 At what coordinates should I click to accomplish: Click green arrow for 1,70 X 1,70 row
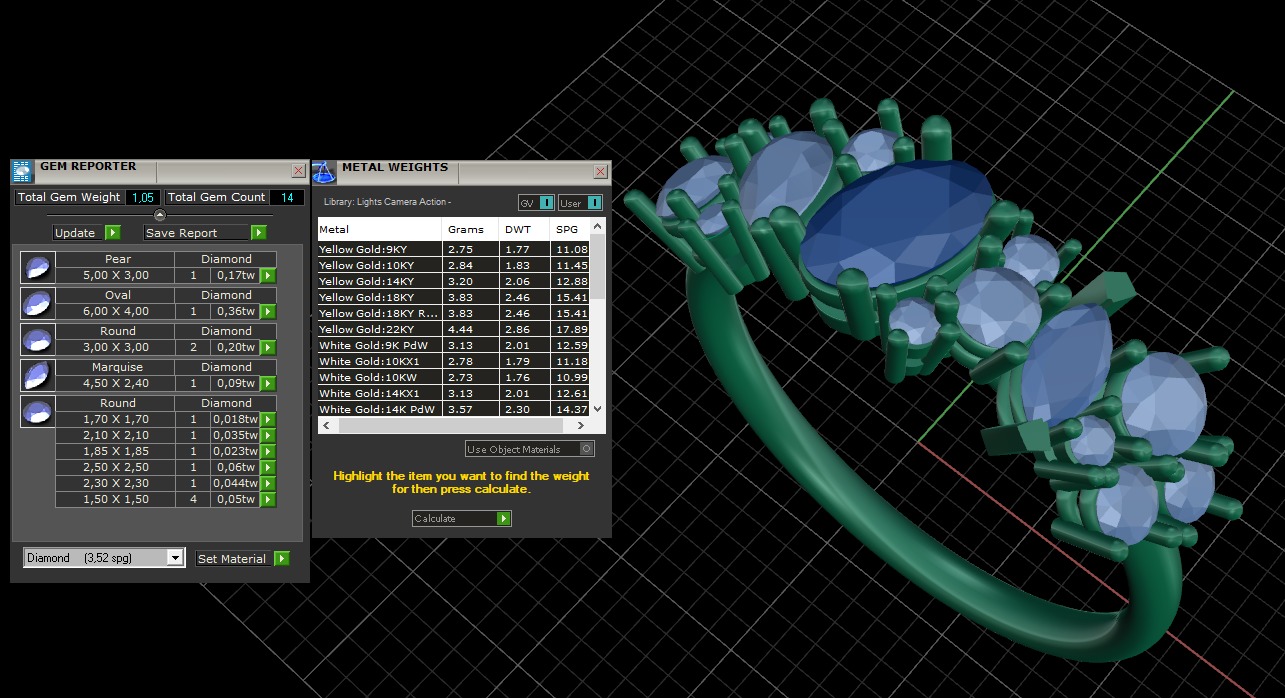268,419
